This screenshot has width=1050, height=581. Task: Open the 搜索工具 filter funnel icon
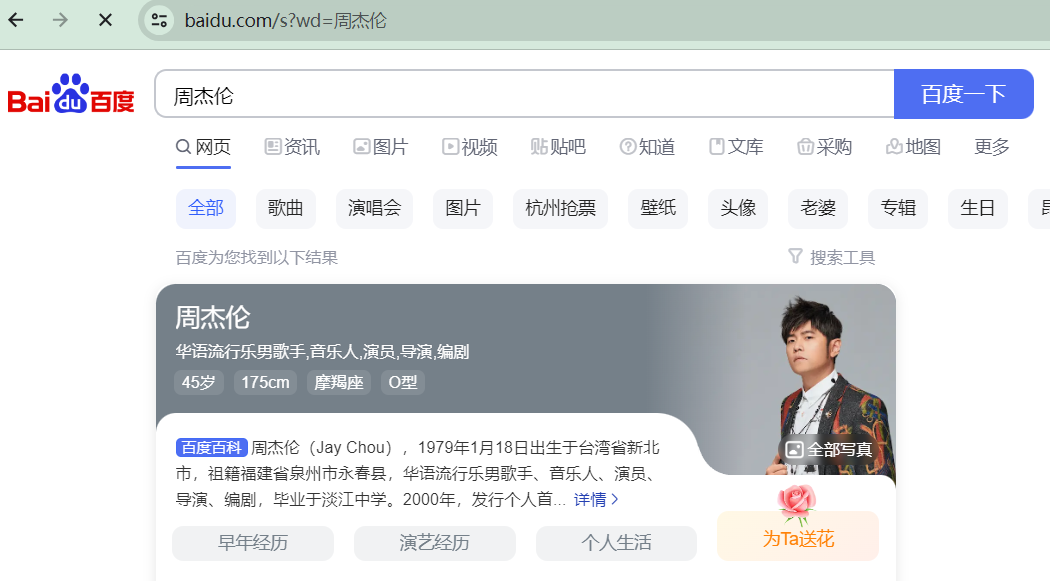point(795,256)
